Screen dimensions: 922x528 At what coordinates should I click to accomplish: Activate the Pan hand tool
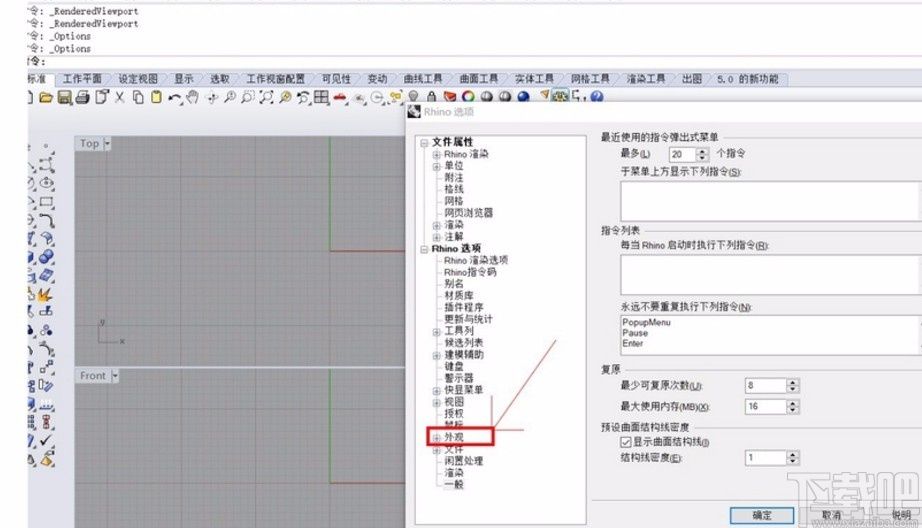pos(192,97)
